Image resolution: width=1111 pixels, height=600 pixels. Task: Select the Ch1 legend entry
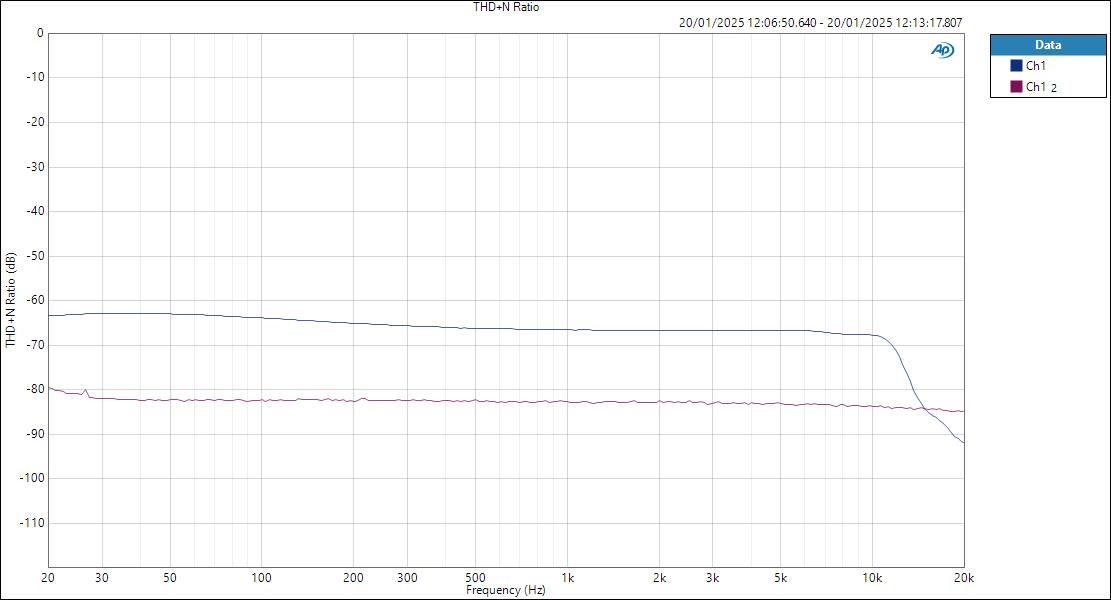1035,64
